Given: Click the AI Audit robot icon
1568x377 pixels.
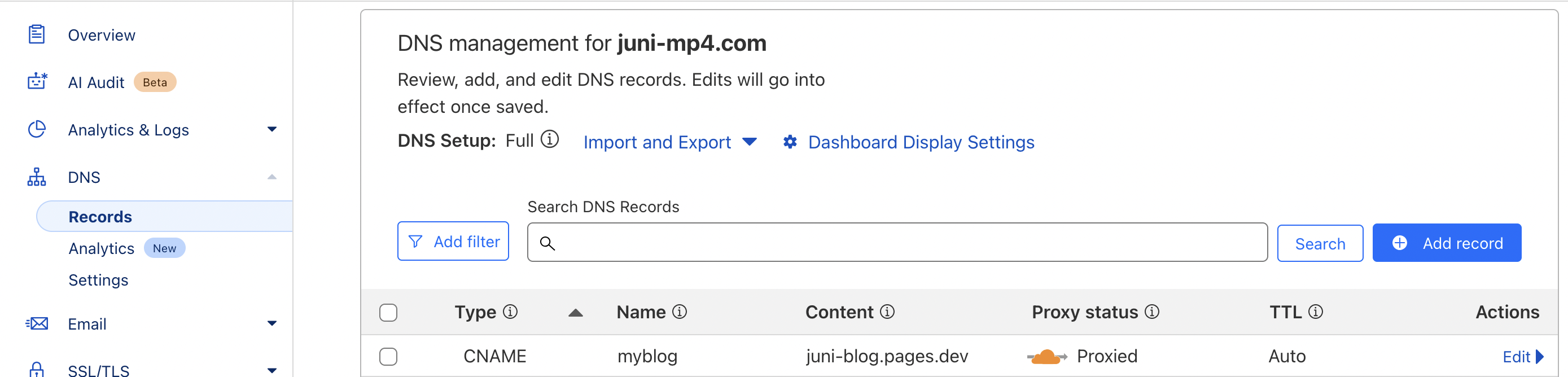Looking at the screenshot, I should [x=37, y=81].
